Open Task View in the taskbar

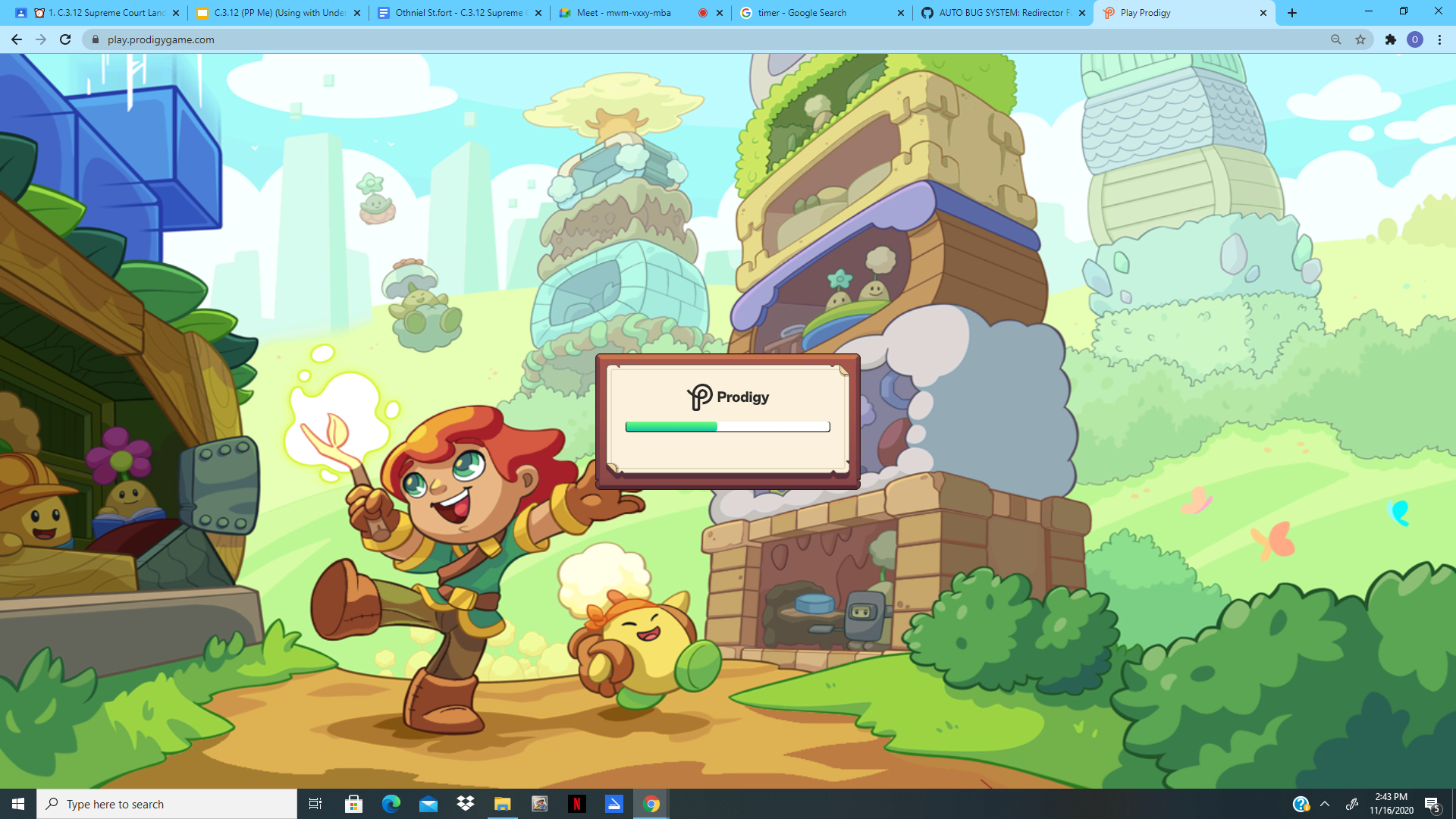[x=315, y=804]
